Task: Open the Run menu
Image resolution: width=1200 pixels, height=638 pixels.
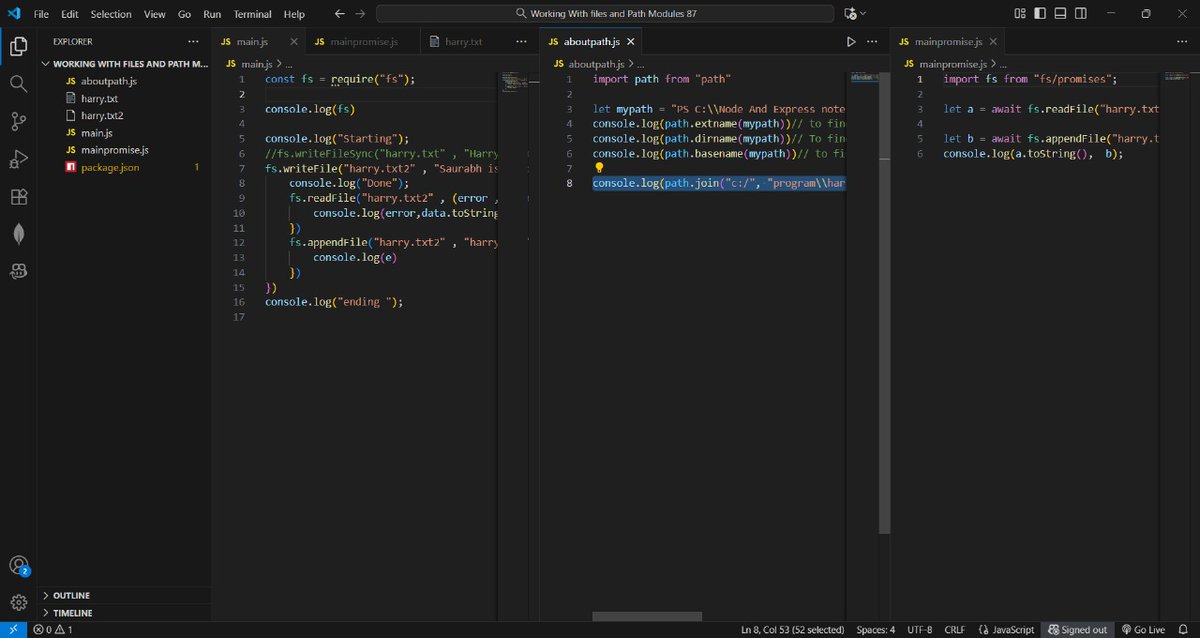Action: (212, 14)
